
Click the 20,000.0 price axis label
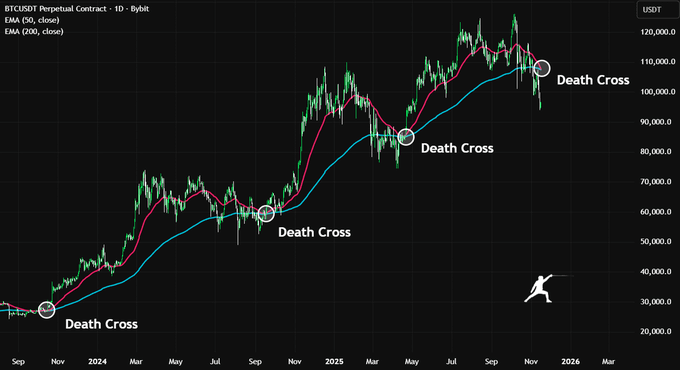[x=657, y=331]
